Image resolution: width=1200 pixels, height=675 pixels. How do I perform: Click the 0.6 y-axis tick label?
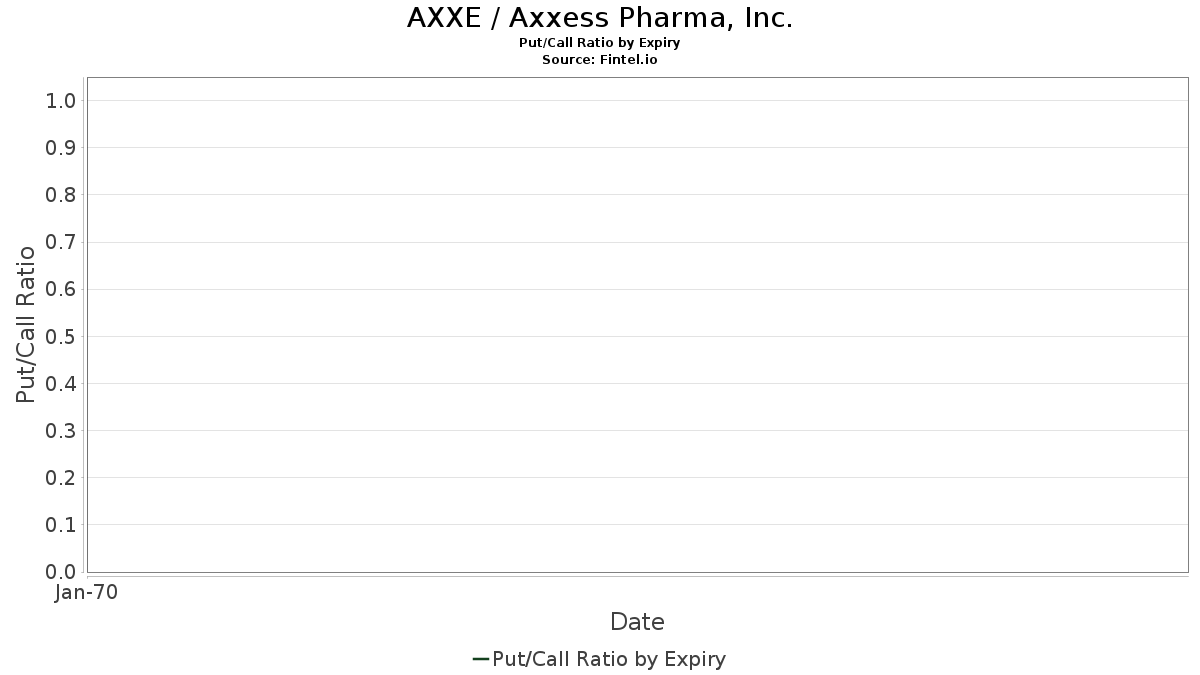[61, 289]
